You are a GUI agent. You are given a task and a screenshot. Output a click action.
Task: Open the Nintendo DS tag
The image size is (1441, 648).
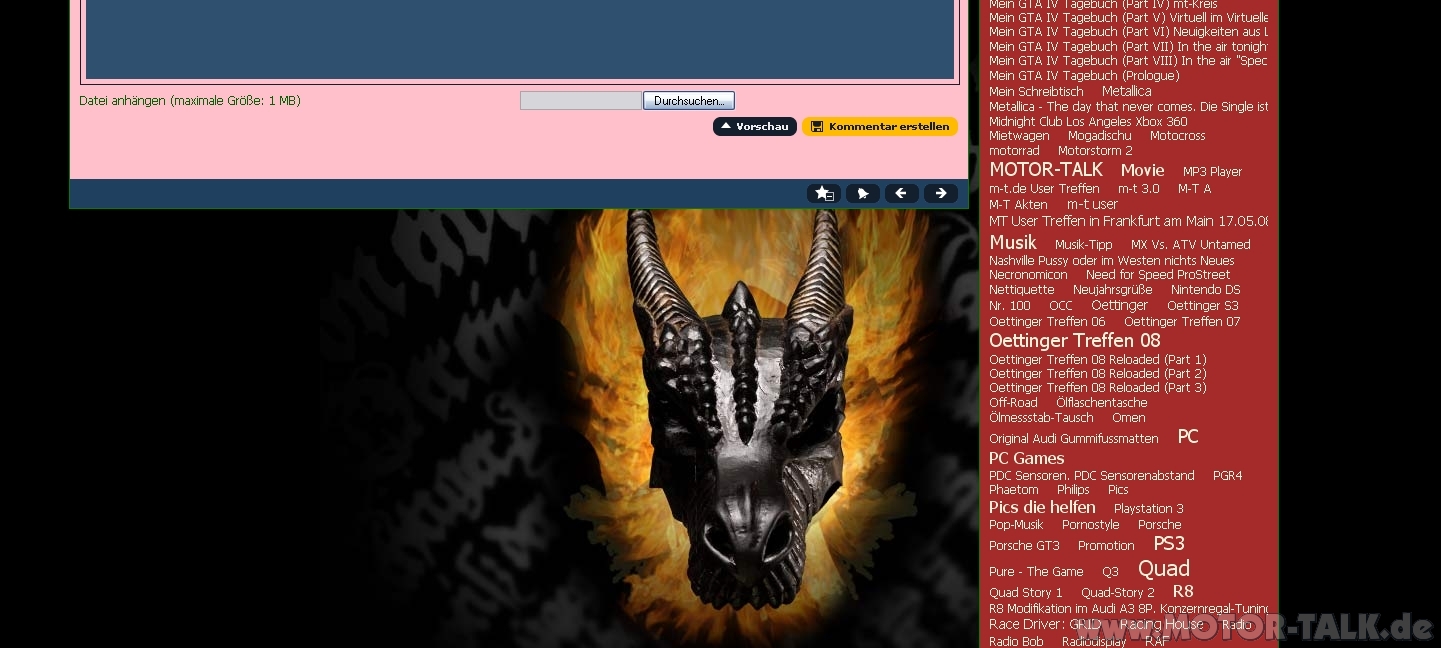pos(1206,290)
